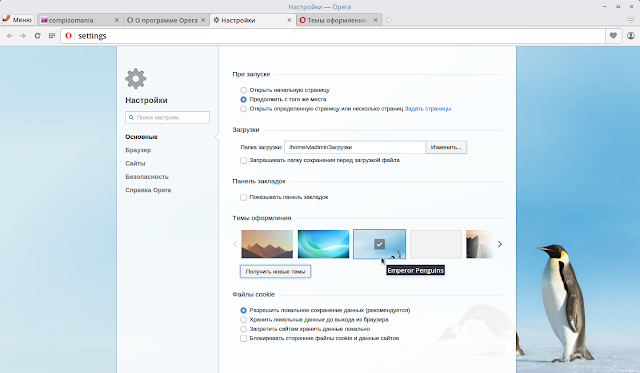The height and width of the screenshot is (373, 640).
Task: Open the Opera Меню button
Action: [18, 20]
